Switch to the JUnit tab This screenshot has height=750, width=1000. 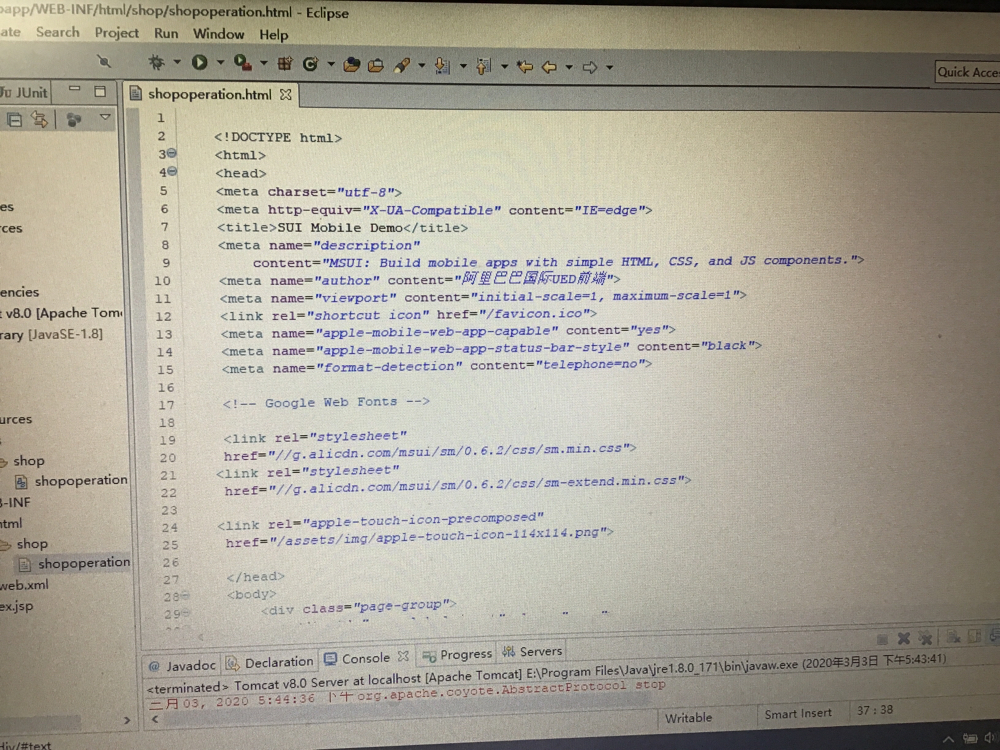[24, 92]
